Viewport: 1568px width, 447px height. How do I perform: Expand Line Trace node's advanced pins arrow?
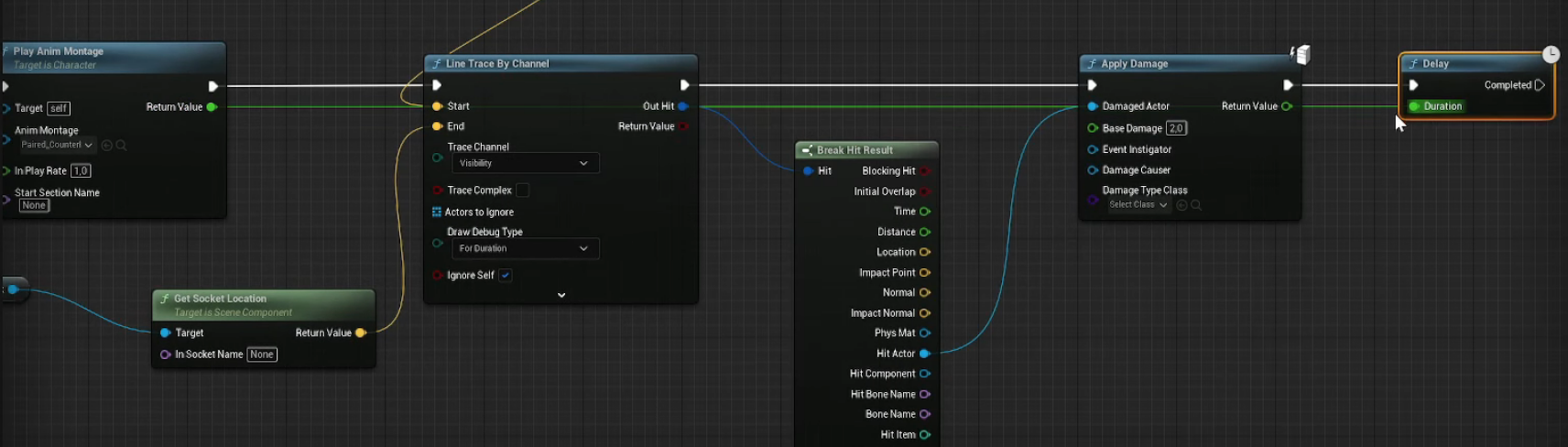561,295
